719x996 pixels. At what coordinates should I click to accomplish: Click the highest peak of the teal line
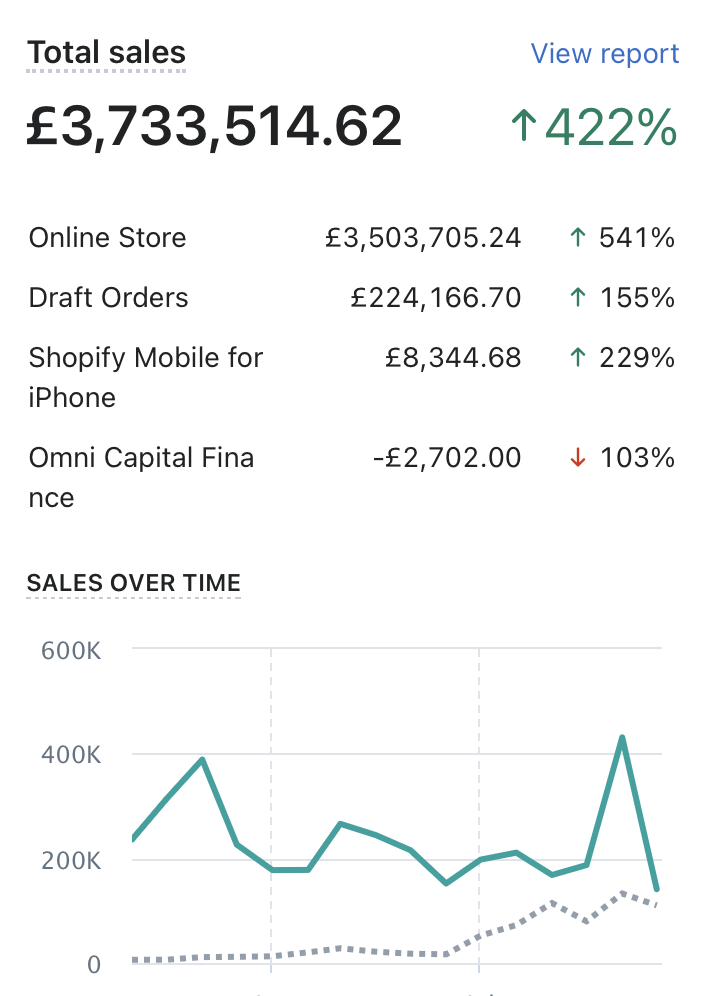click(x=622, y=739)
